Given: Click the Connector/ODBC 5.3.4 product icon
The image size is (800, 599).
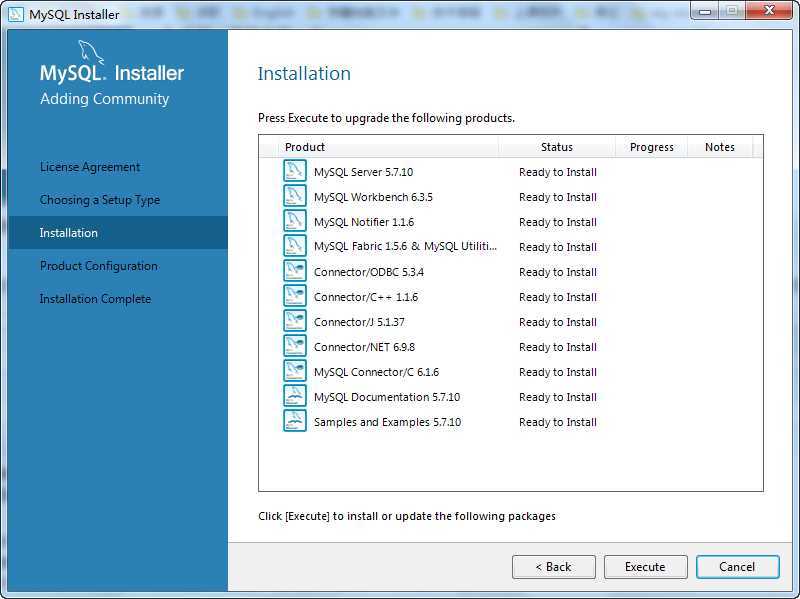Looking at the screenshot, I should coord(294,271).
